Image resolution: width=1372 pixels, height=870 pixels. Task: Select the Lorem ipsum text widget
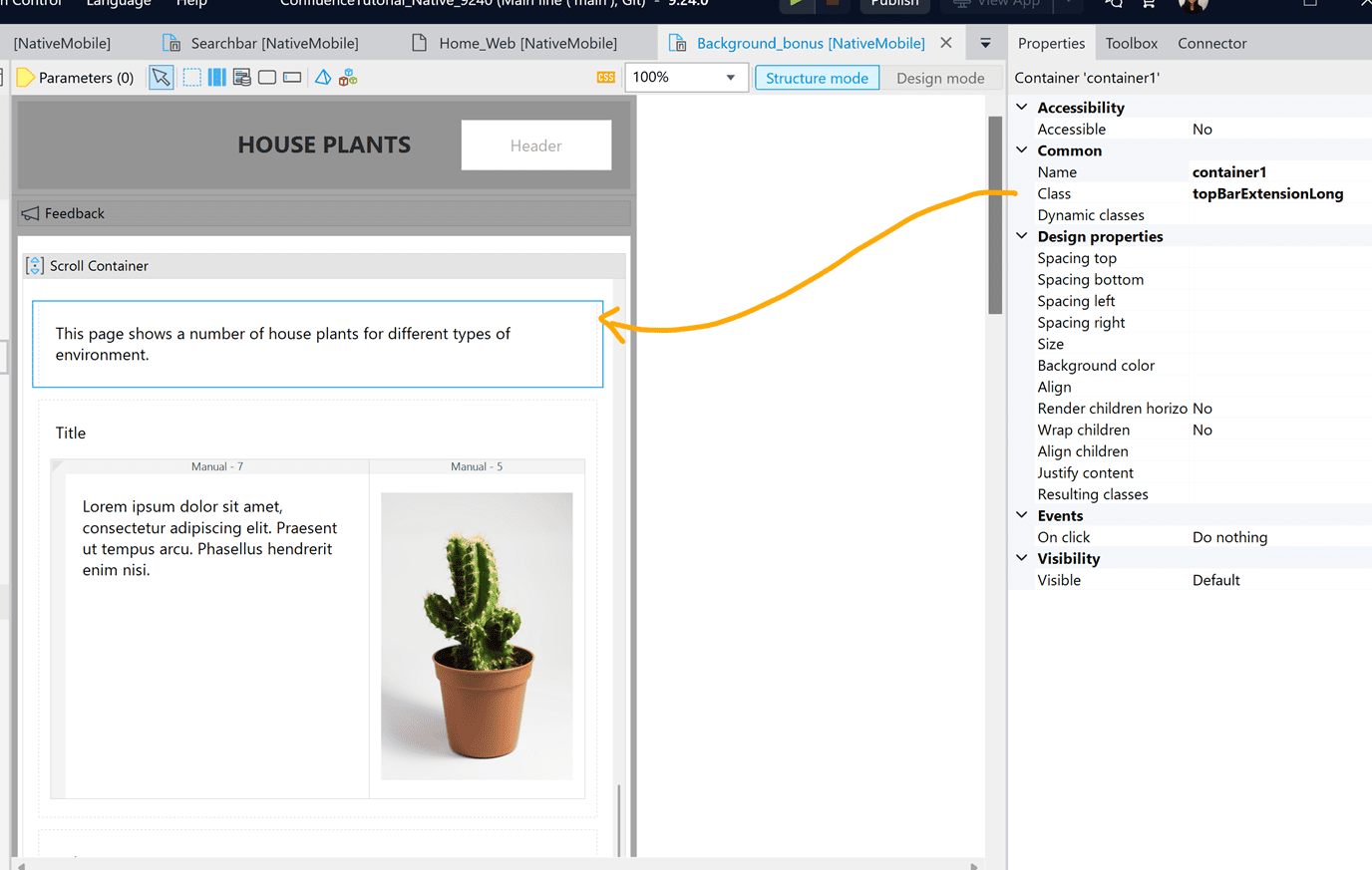point(209,538)
